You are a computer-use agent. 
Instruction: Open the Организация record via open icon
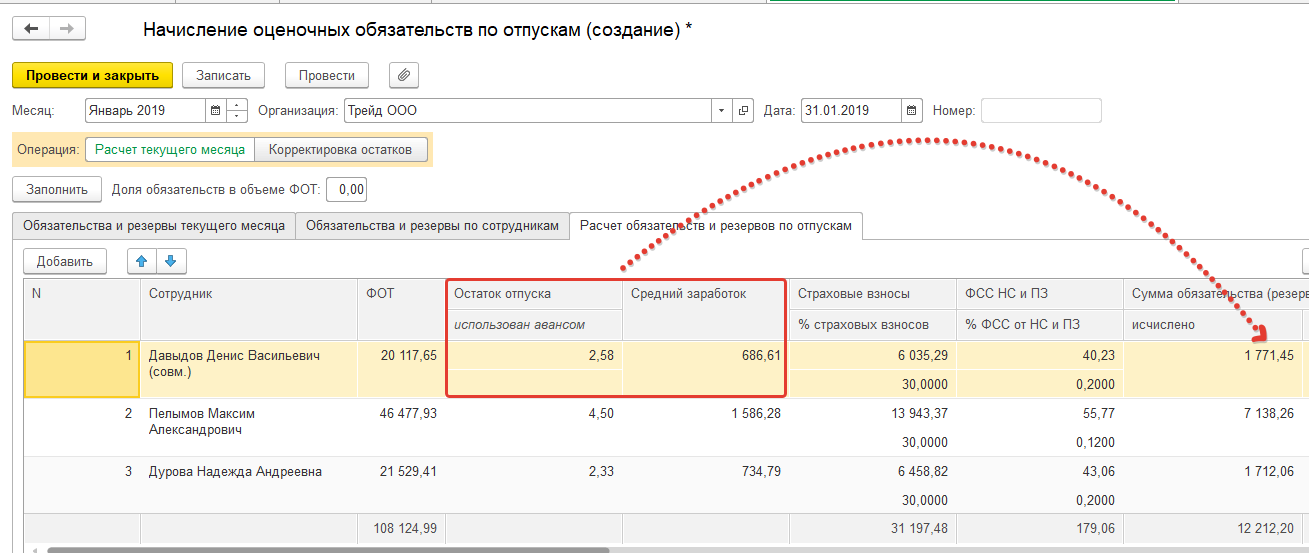[743, 111]
